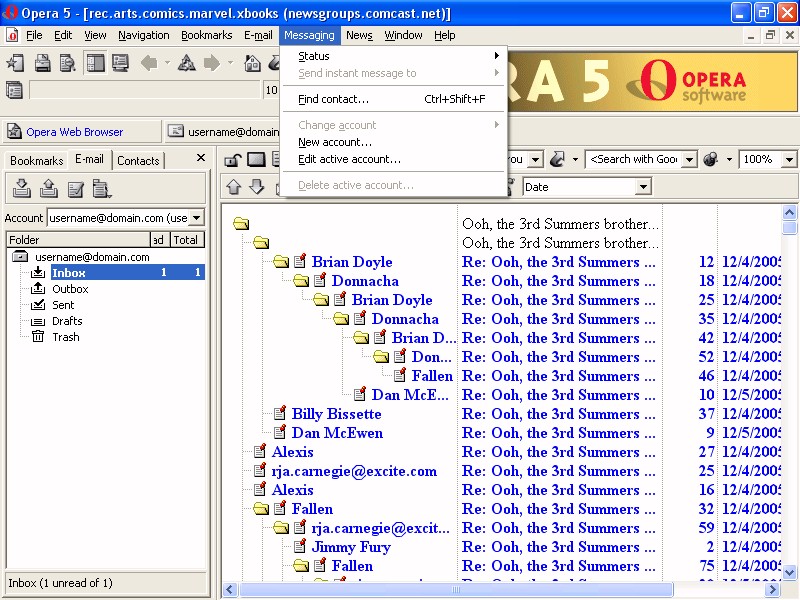Open the Date sort dropdown
This screenshot has height=600, width=800.
pos(644,187)
